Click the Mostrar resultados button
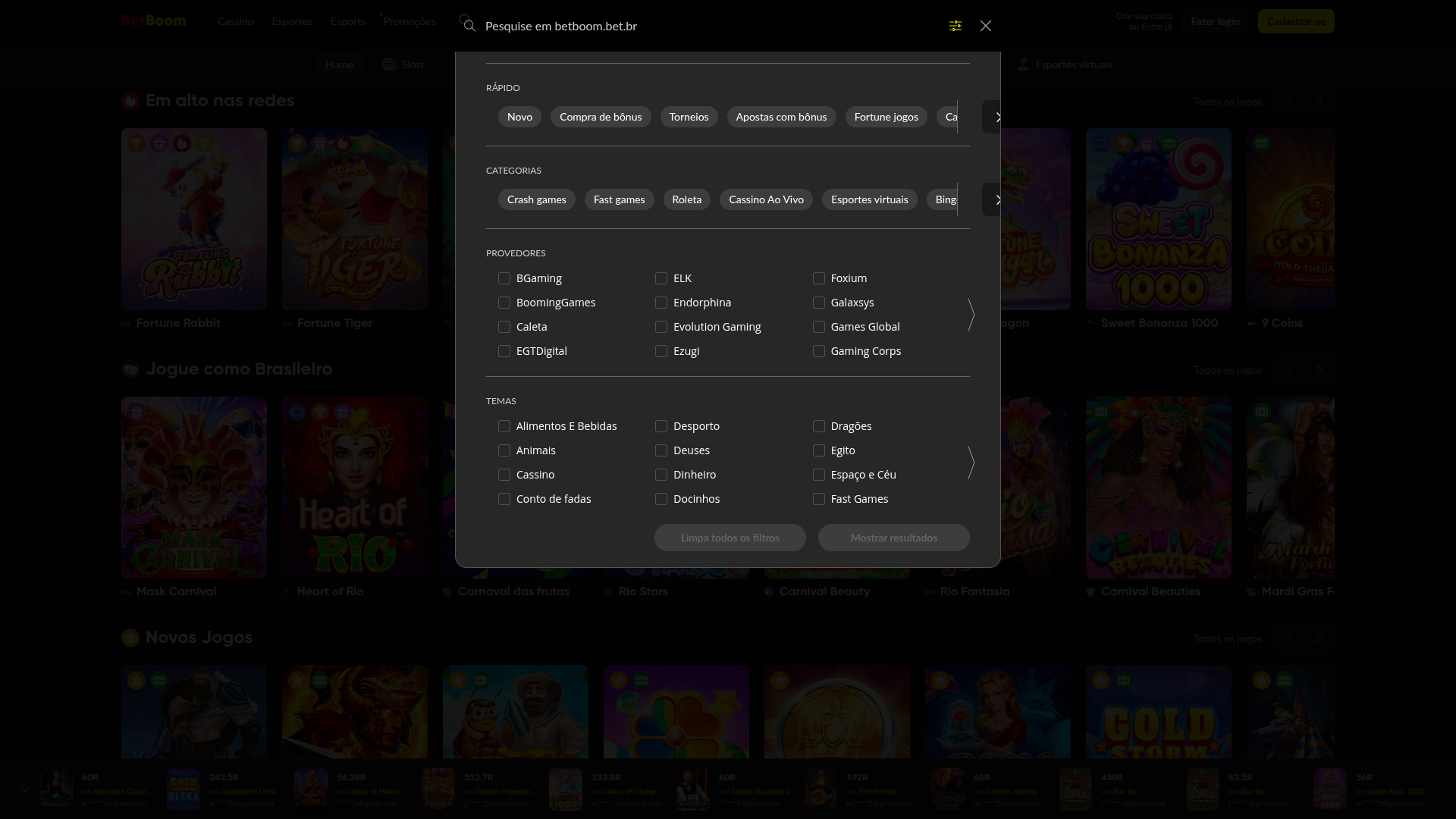1456x819 pixels. (893, 538)
